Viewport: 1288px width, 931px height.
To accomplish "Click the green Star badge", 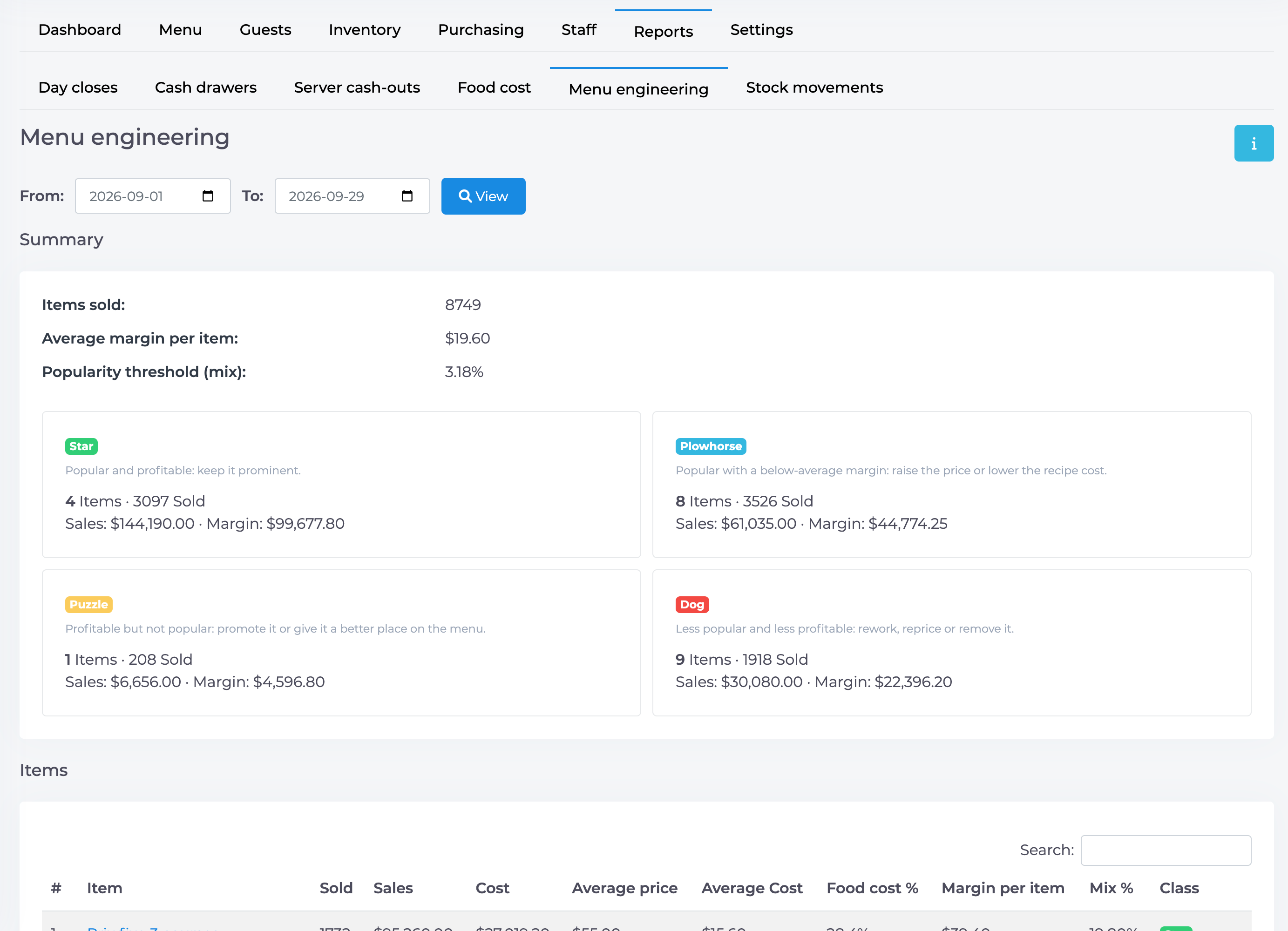I will 81,446.
